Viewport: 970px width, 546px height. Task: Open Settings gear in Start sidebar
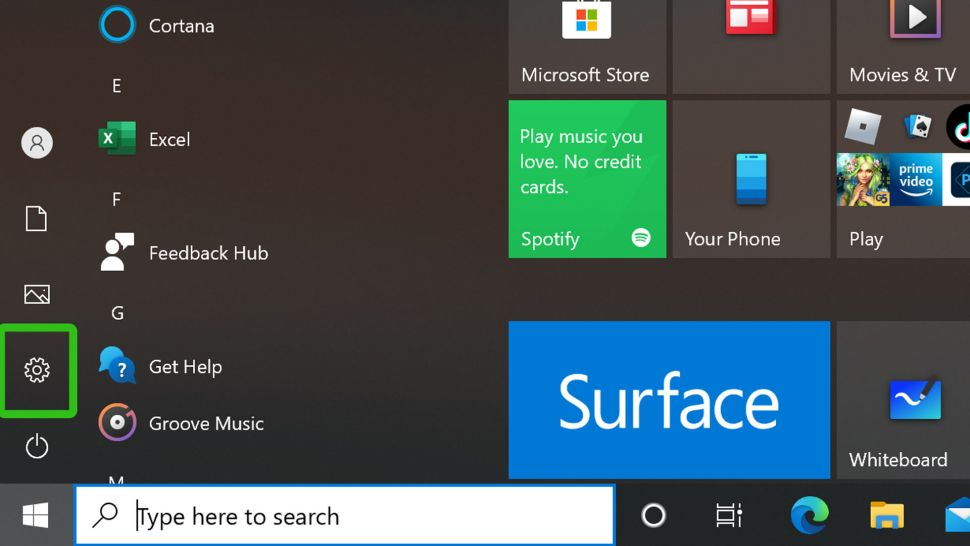[37, 370]
